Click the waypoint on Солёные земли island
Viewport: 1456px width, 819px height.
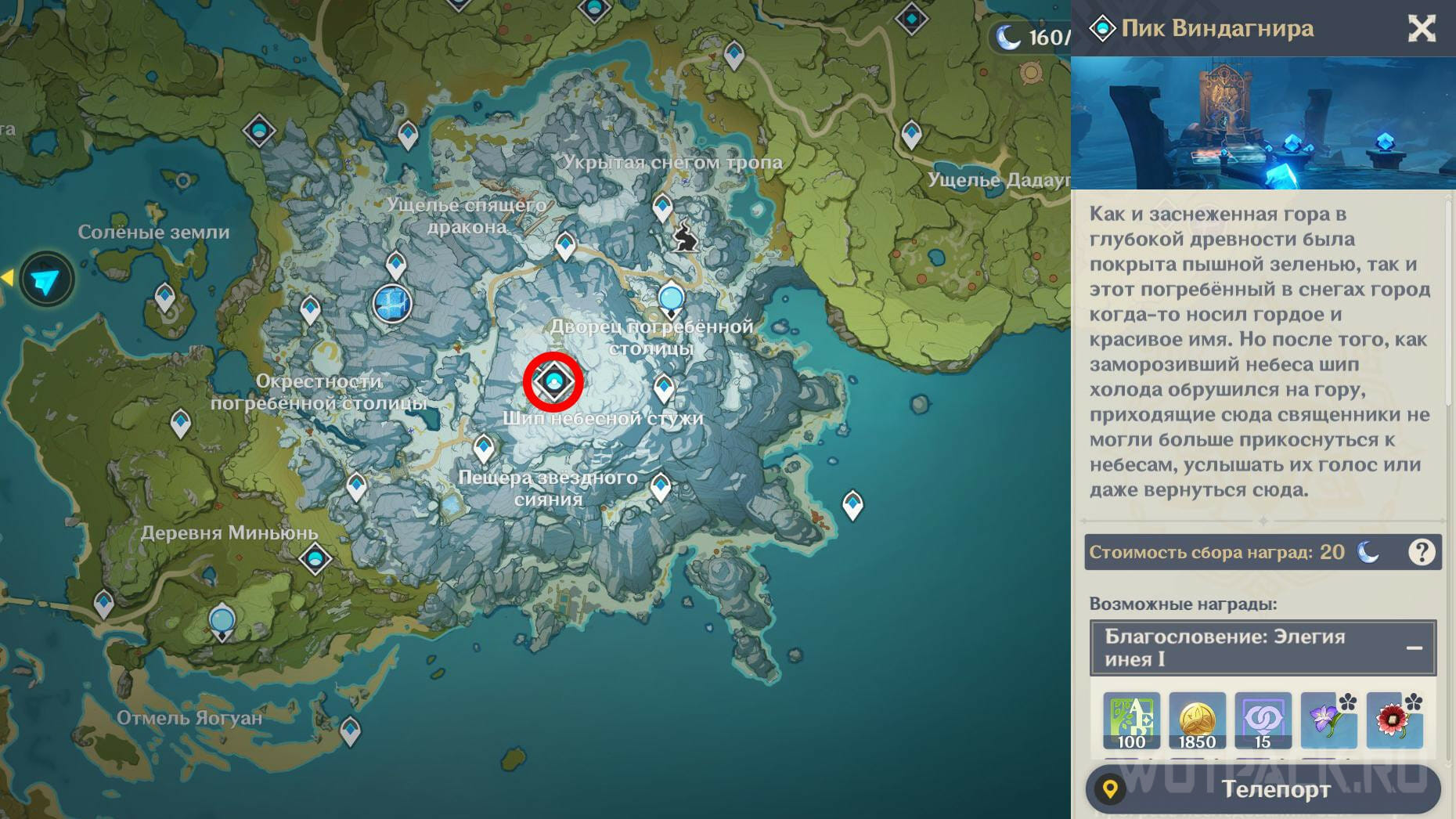164,298
